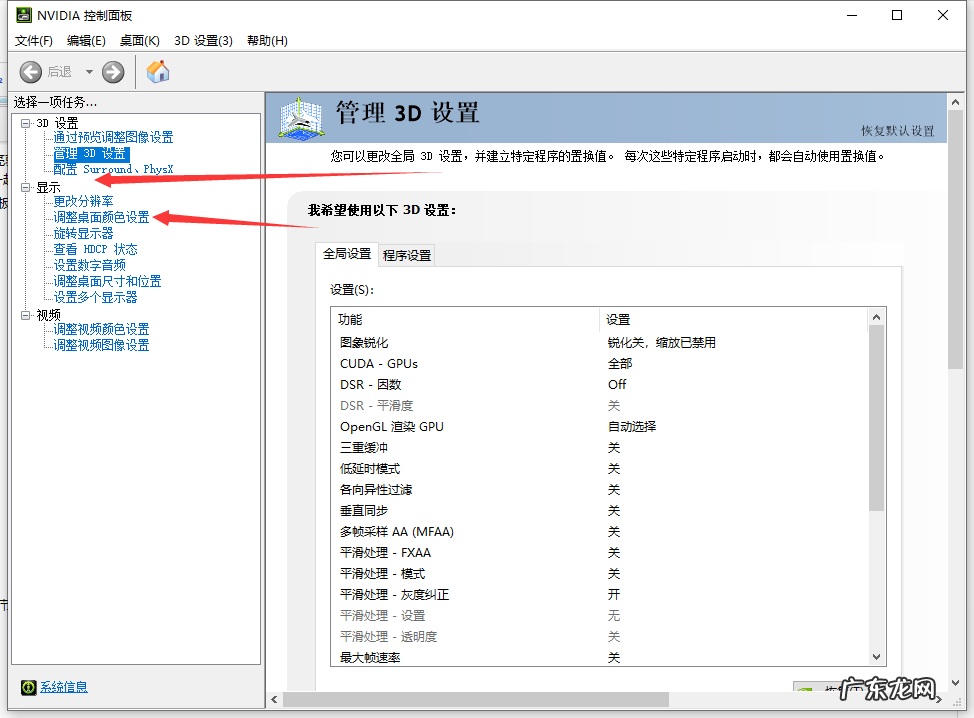
Task: Collapse the 视频 tree branch
Action: [24, 312]
